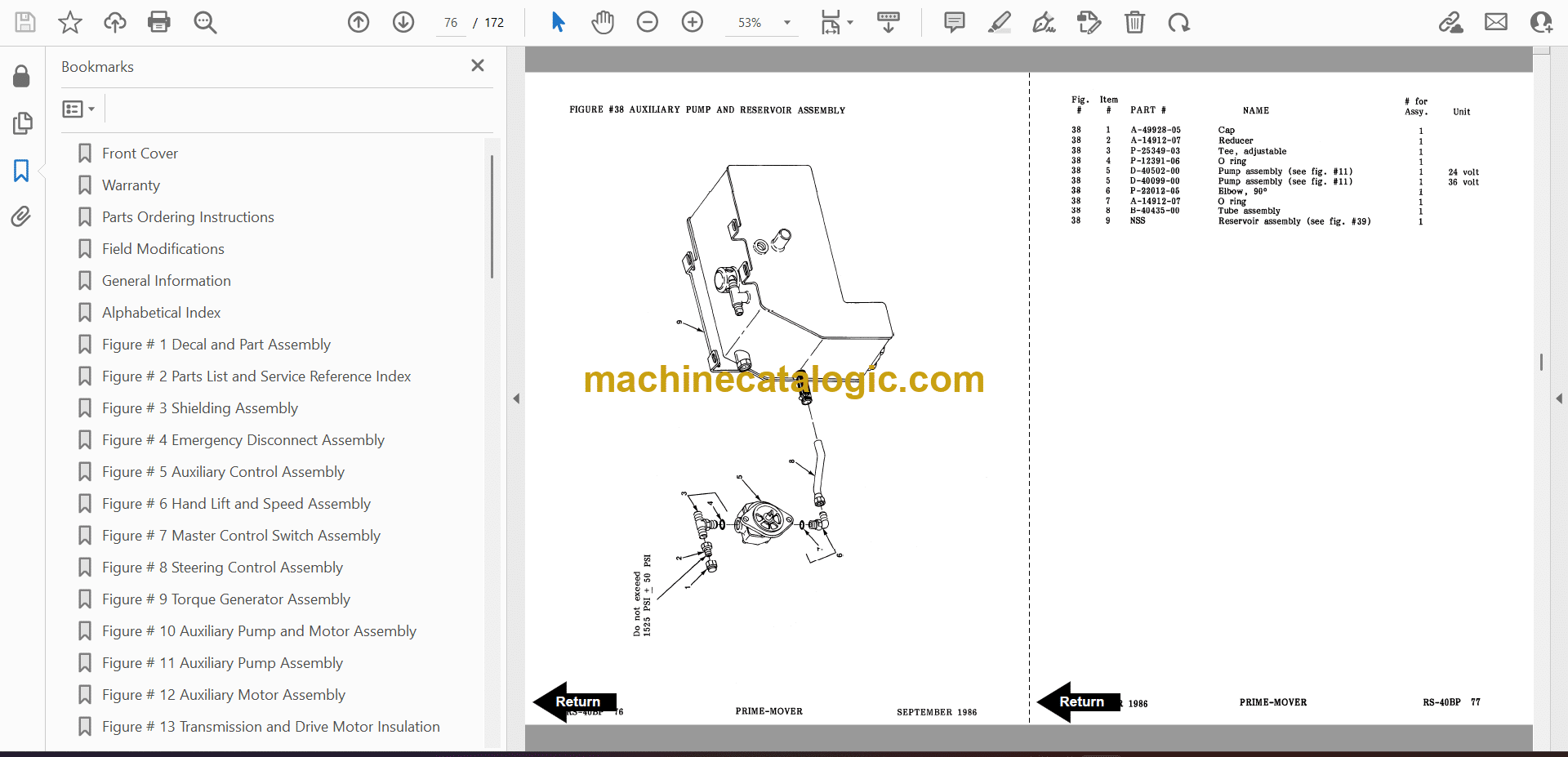The image size is (1568, 757).
Task: Click the bookmarks panel scrollbar thumb
Action: (492, 216)
